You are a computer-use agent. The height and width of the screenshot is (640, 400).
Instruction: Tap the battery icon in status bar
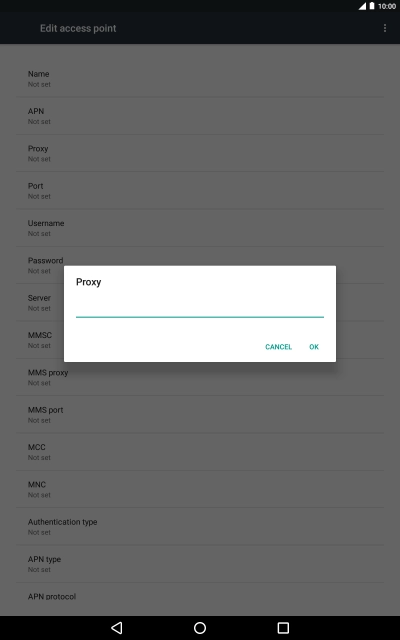pos(372,6)
